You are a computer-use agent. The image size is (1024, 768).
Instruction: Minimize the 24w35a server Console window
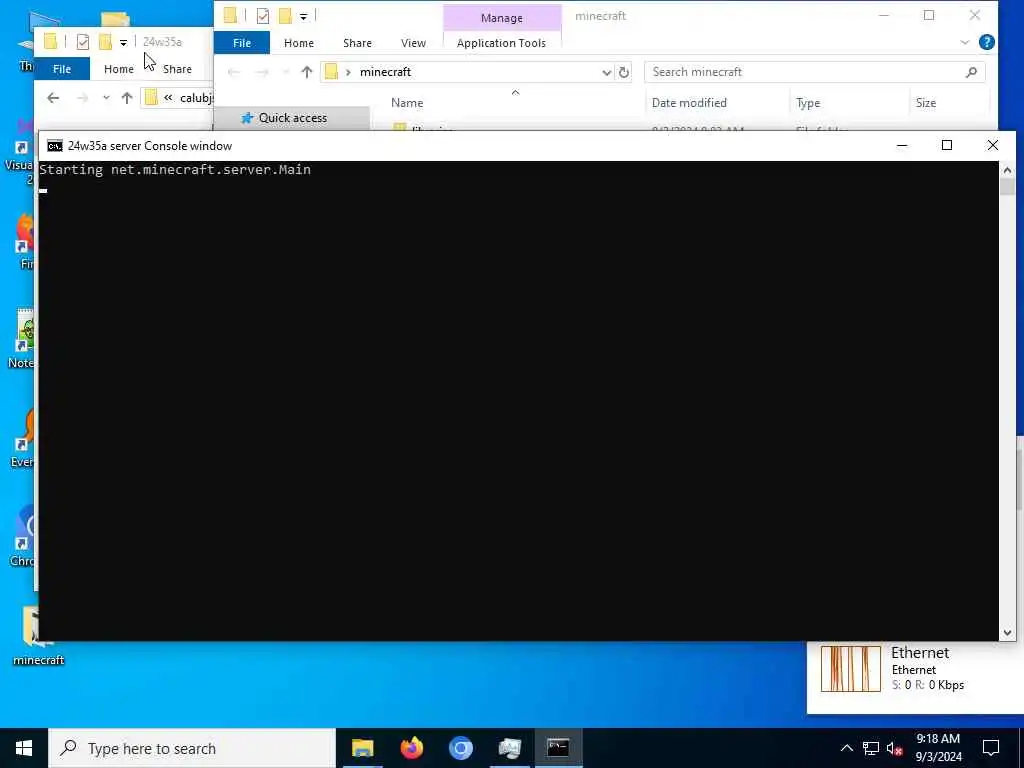902,145
